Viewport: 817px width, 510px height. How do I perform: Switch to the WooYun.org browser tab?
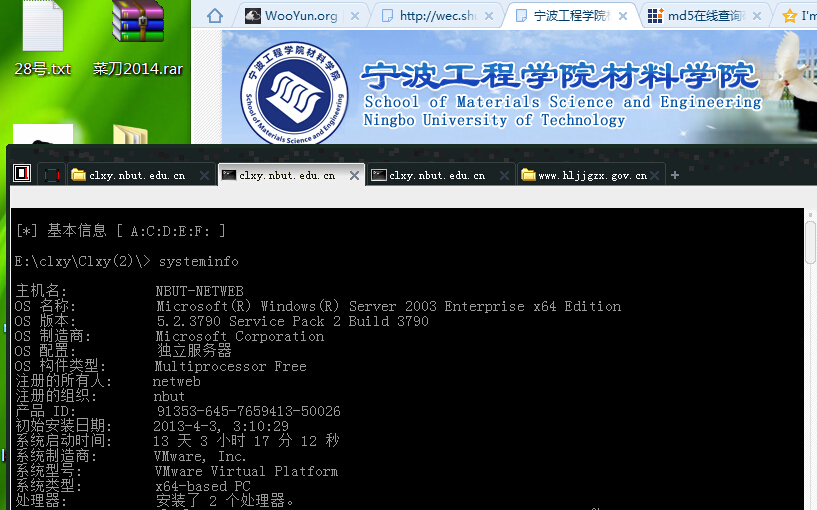pos(301,16)
